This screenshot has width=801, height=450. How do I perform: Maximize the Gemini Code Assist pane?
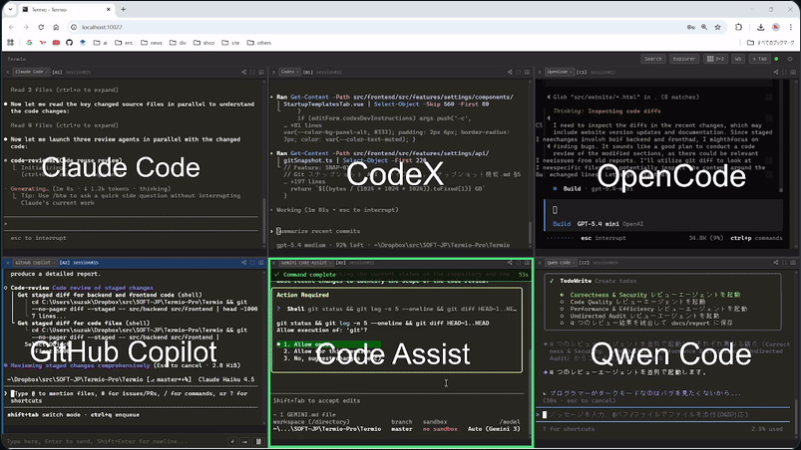coord(519,263)
